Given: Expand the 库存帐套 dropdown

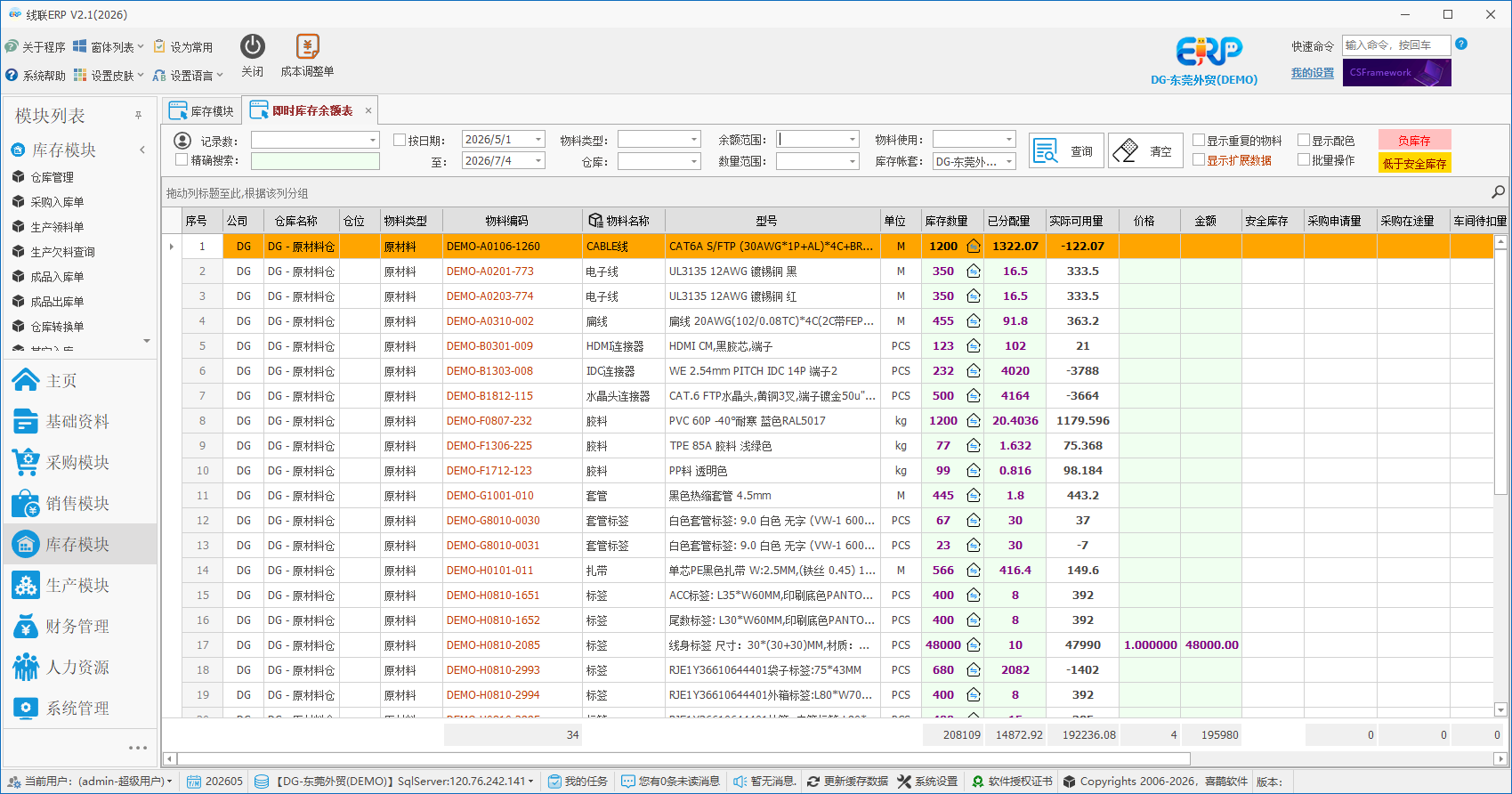Looking at the screenshot, I should point(1008,161).
